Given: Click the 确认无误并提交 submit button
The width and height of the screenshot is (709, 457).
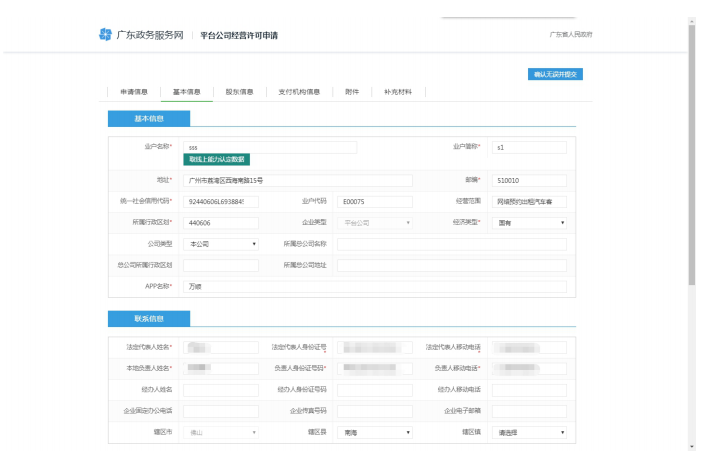Looking at the screenshot, I should pyautogui.click(x=554, y=74).
